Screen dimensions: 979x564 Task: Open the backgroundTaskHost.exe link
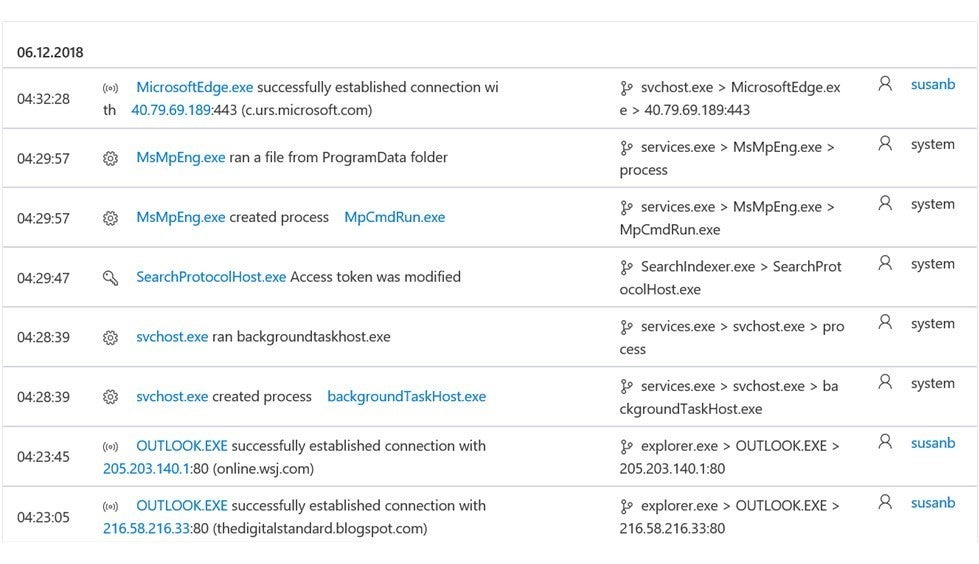406,397
